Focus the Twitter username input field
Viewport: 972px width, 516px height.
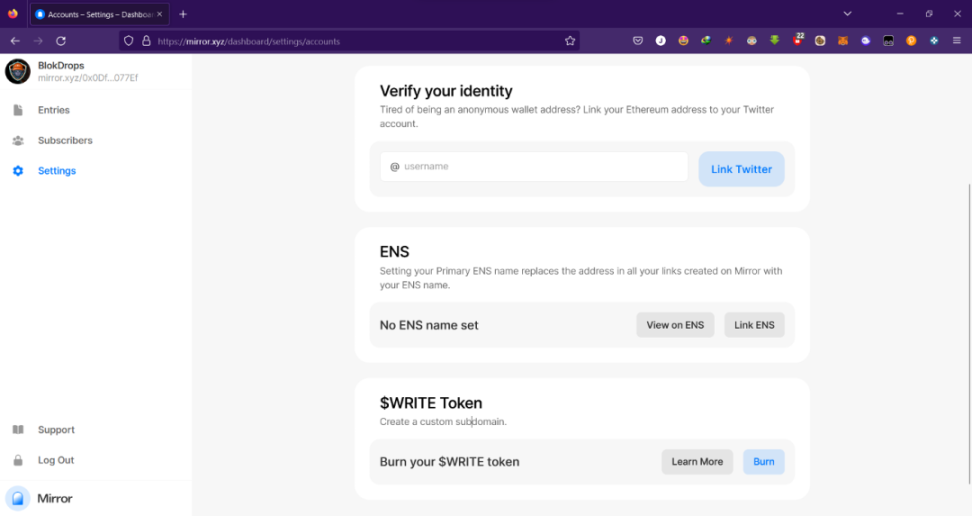click(x=534, y=167)
